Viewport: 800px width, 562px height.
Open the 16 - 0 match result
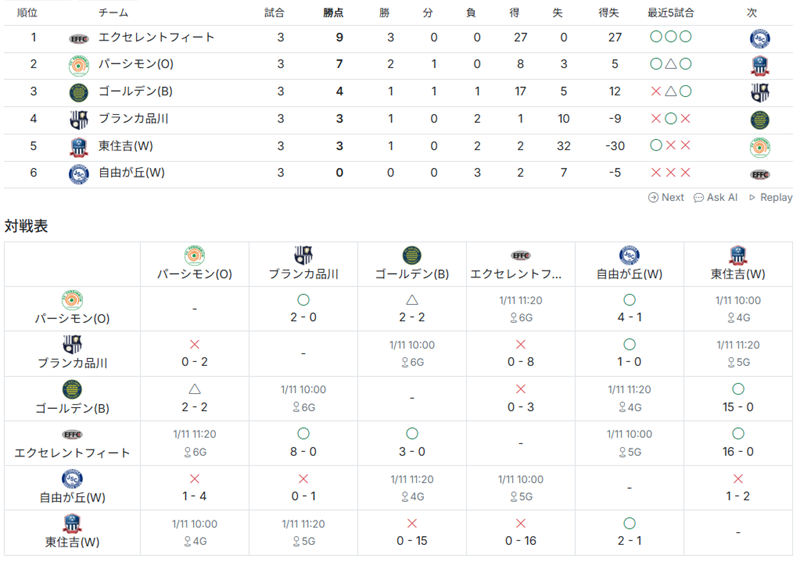click(x=738, y=452)
